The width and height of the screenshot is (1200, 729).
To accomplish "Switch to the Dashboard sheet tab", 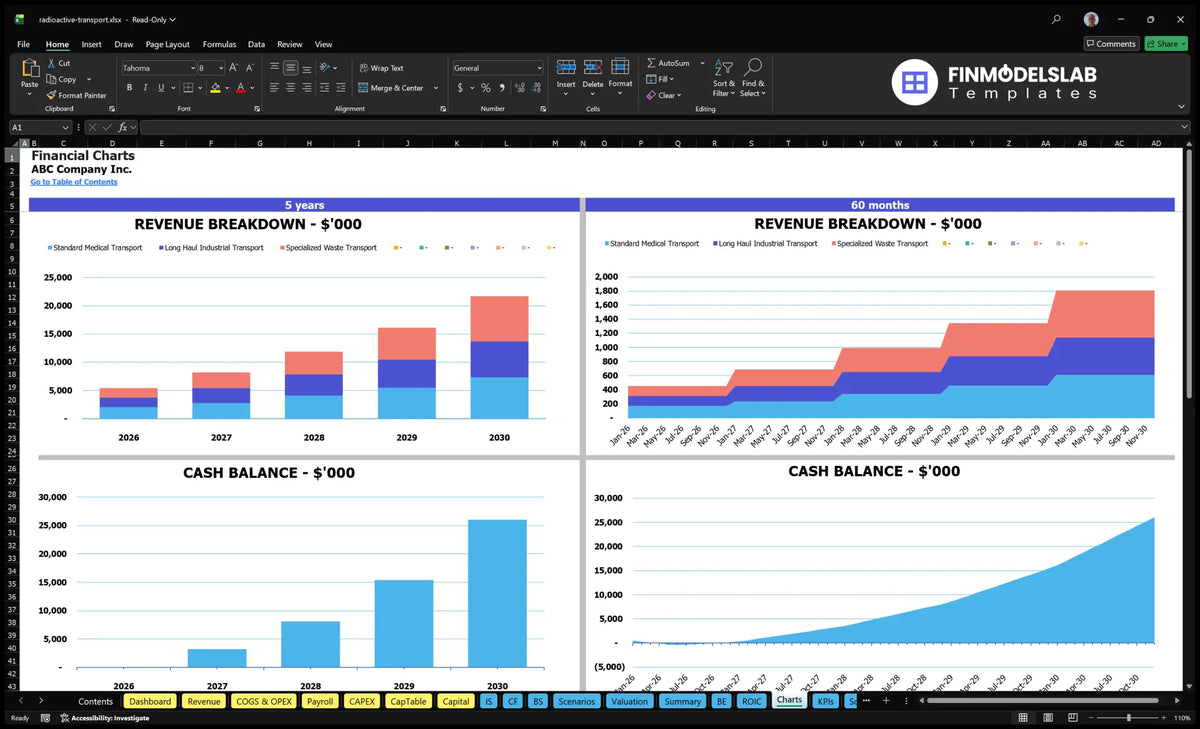I will pyautogui.click(x=151, y=701).
